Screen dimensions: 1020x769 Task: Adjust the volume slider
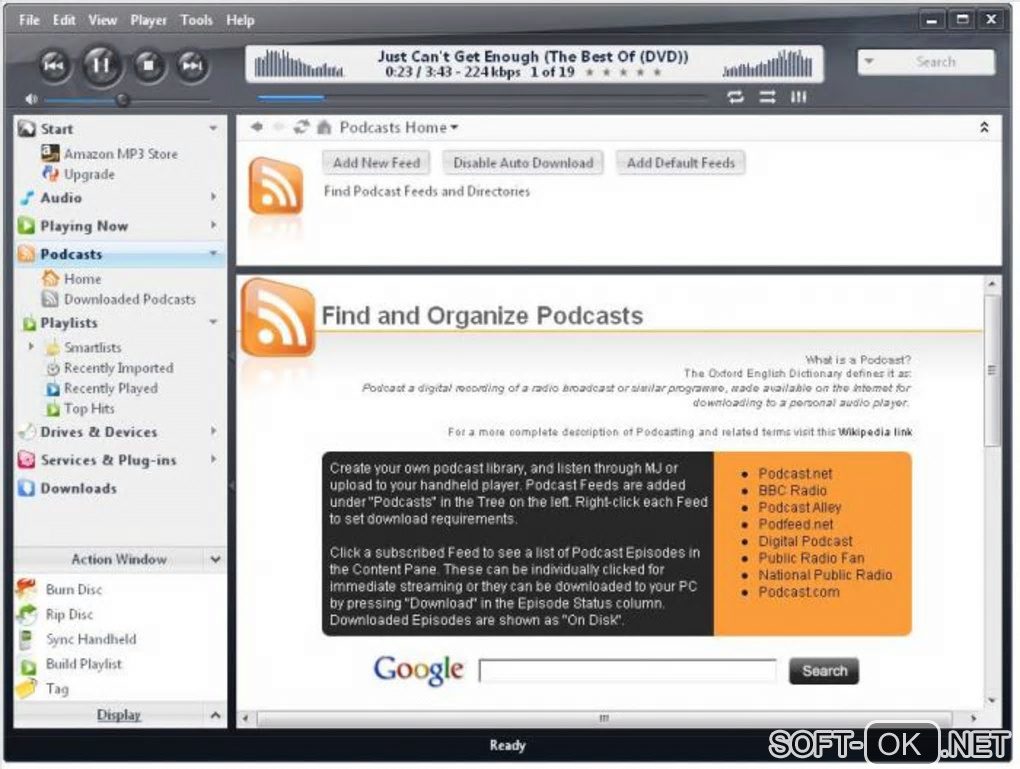click(x=128, y=100)
